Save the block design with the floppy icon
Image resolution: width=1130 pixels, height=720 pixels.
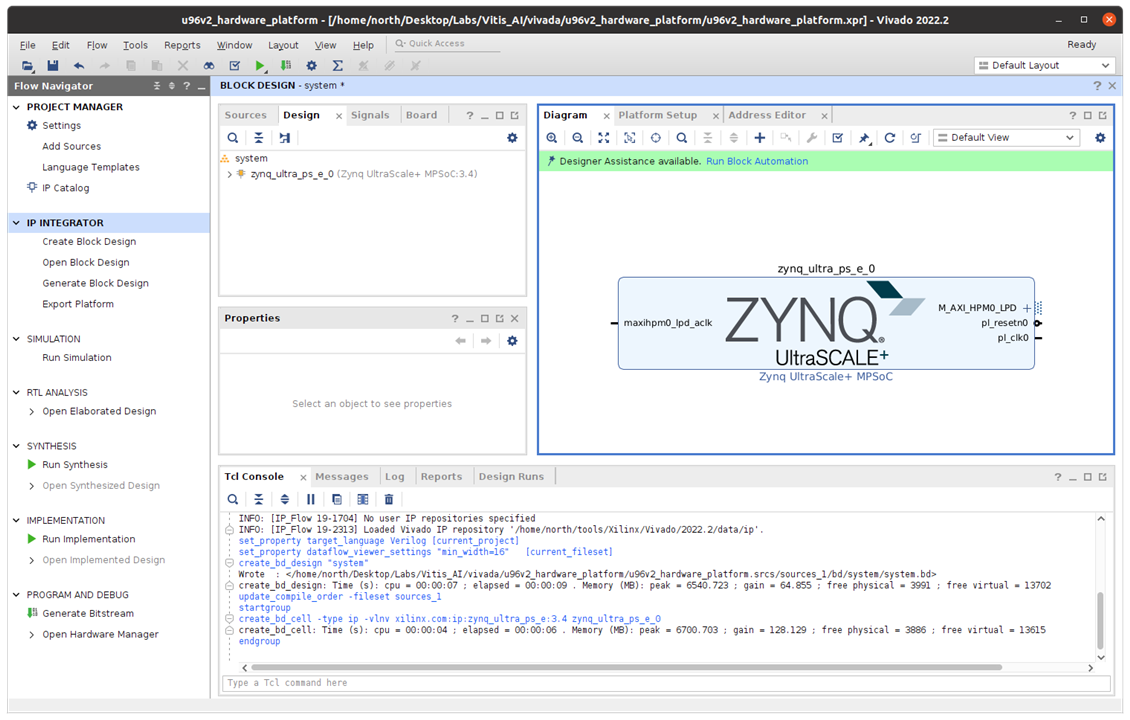pos(53,66)
